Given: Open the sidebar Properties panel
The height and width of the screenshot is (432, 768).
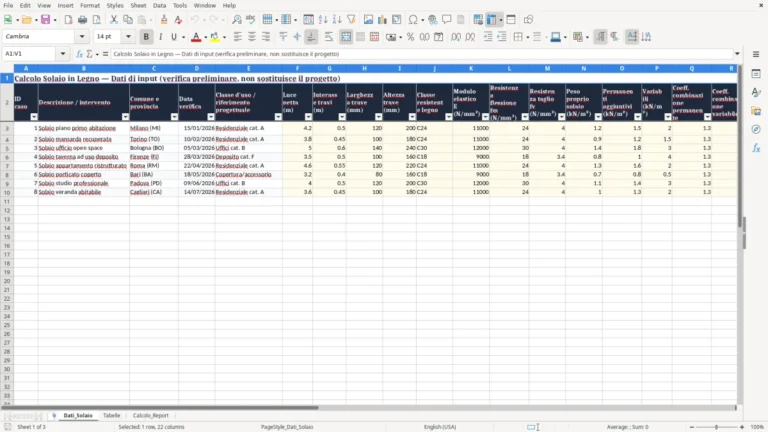Looking at the screenshot, I should click(756, 73).
